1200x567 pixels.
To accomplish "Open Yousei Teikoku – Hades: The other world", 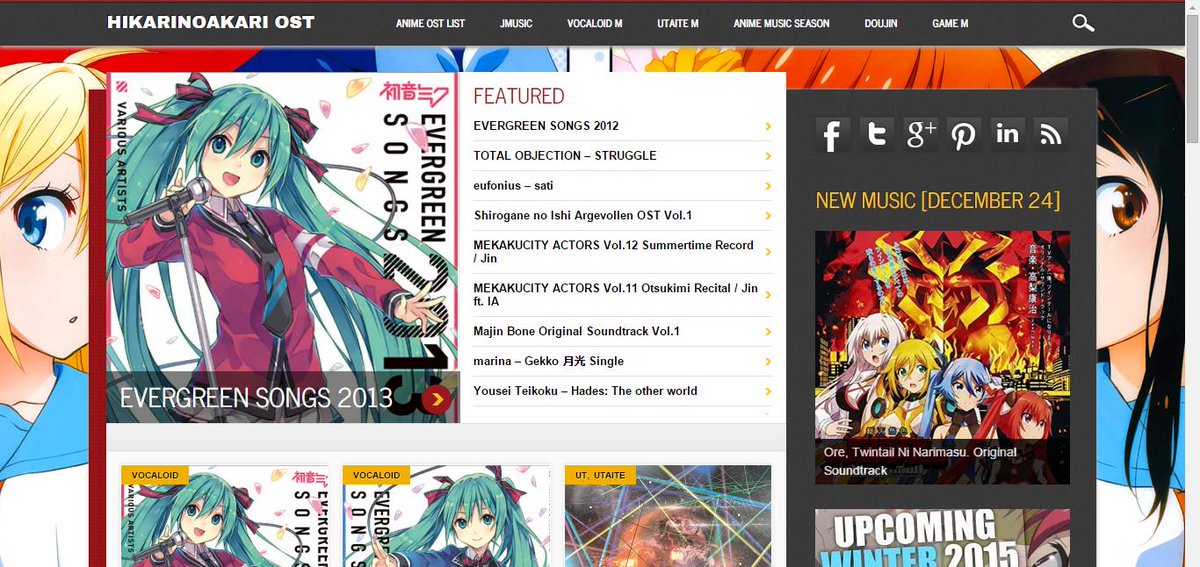I will pos(585,391).
